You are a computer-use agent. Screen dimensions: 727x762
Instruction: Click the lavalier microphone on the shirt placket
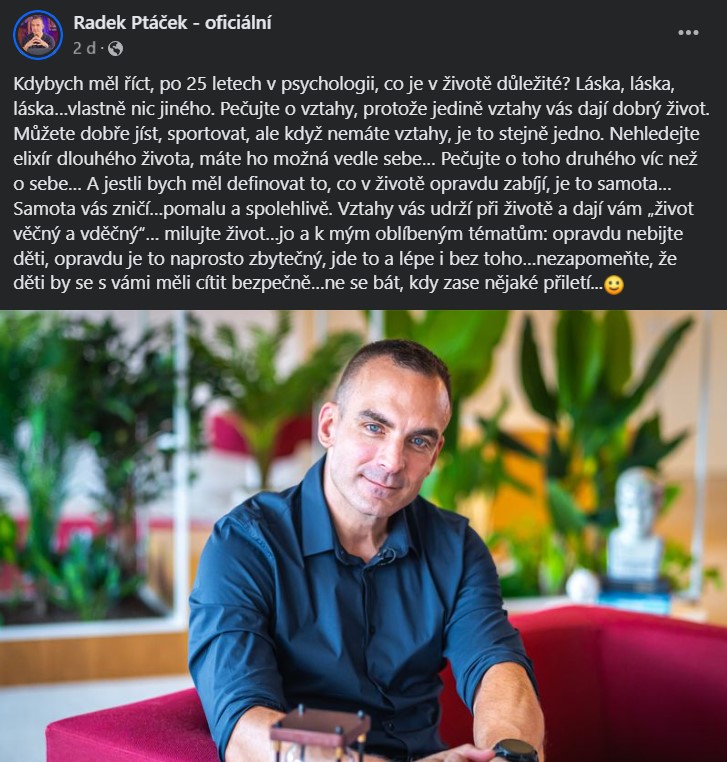click(x=386, y=554)
